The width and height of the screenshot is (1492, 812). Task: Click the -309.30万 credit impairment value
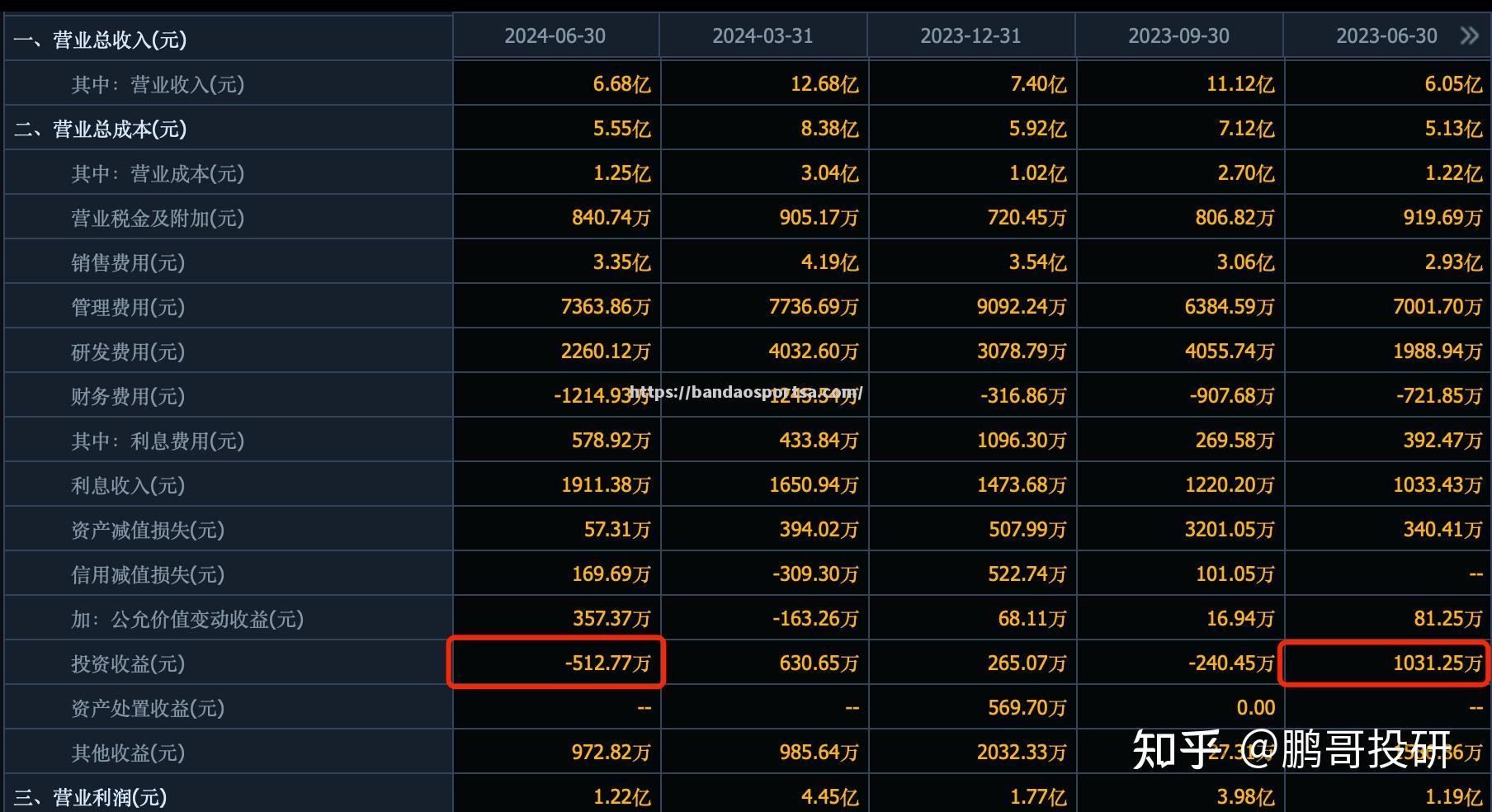click(x=815, y=574)
